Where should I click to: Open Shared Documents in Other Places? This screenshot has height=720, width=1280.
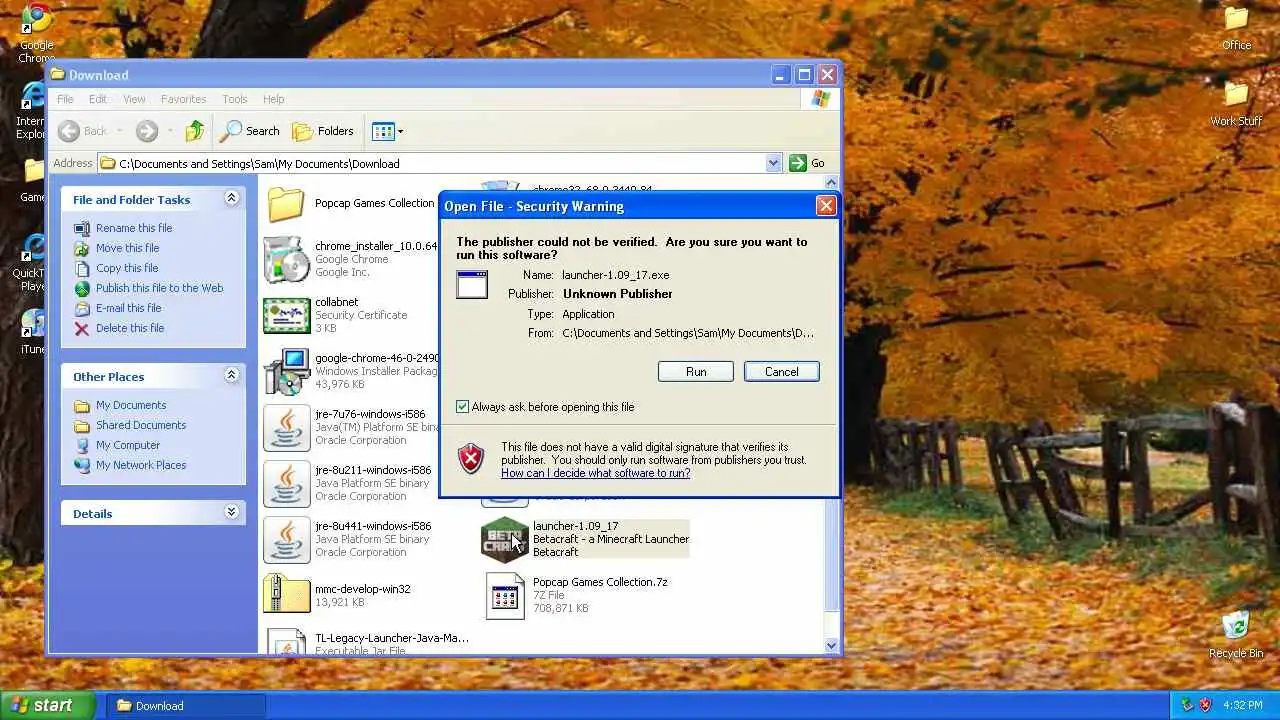coord(141,425)
